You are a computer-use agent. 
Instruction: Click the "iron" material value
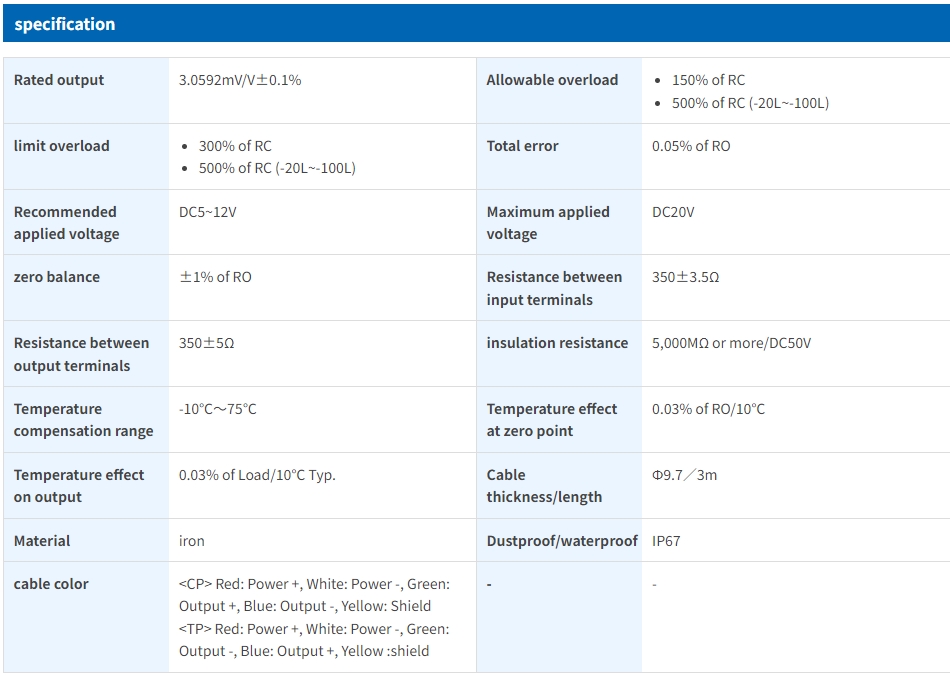pos(192,541)
